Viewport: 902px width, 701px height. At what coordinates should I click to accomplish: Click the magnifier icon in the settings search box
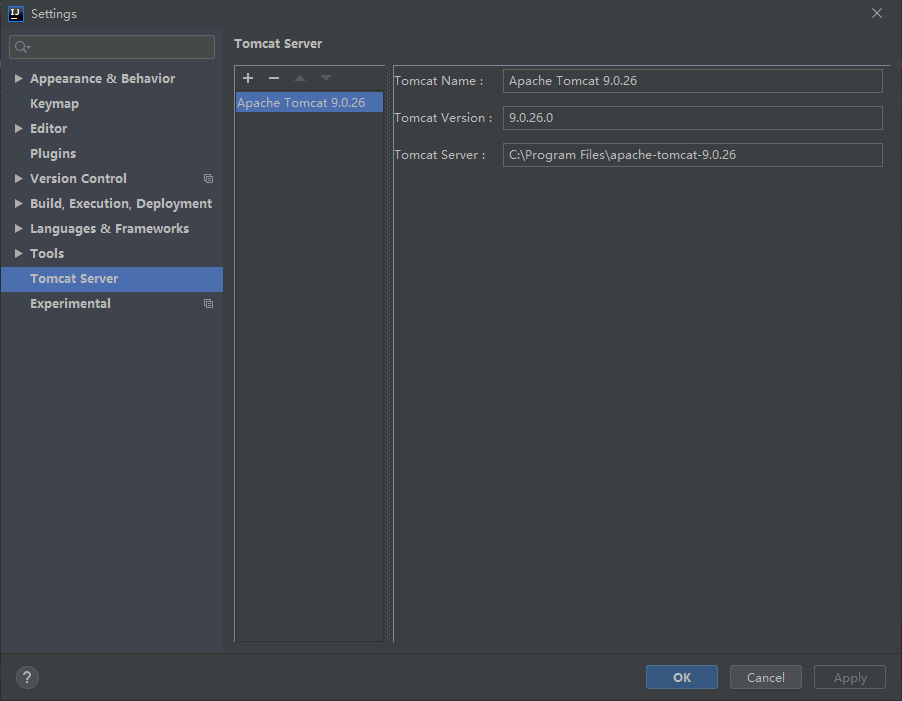coord(21,46)
